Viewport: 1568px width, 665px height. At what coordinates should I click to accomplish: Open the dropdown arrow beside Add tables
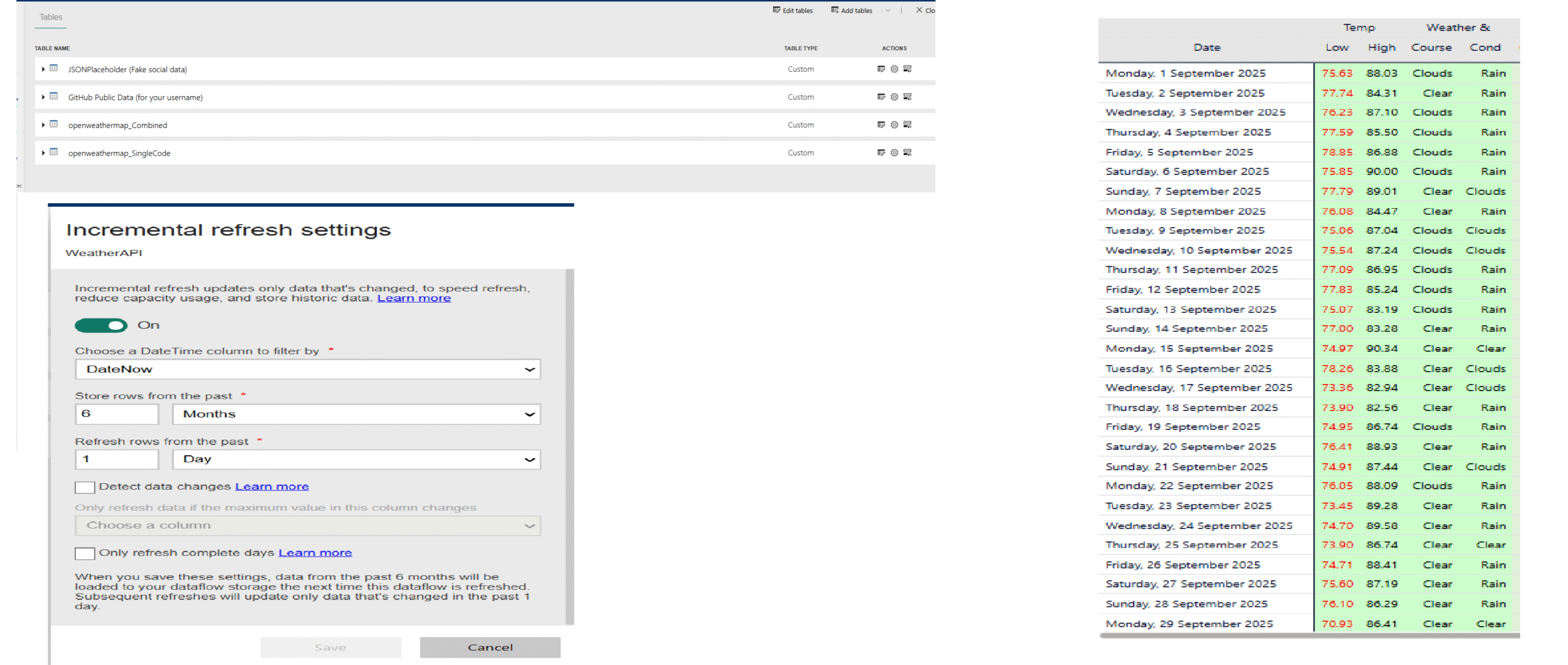[x=888, y=10]
